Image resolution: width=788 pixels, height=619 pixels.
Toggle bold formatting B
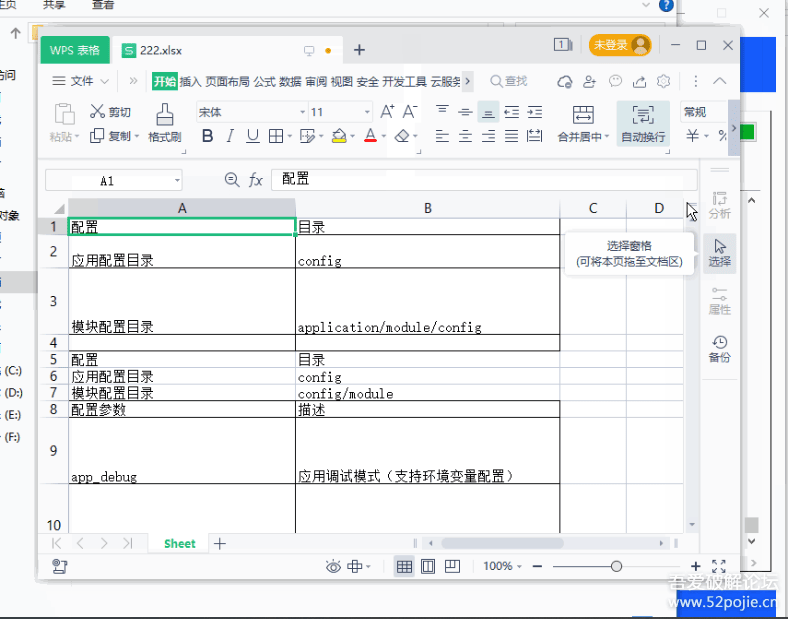(x=207, y=136)
